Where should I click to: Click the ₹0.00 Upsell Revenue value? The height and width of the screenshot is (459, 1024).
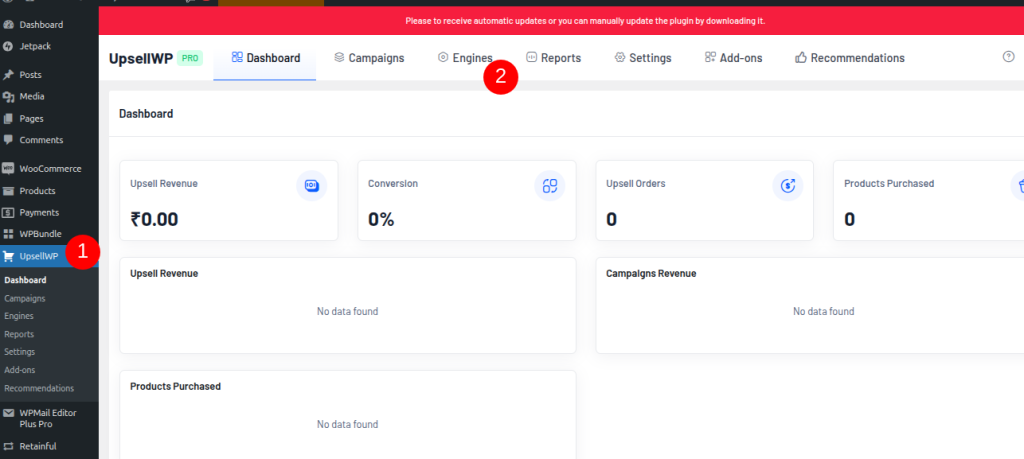tap(154, 219)
